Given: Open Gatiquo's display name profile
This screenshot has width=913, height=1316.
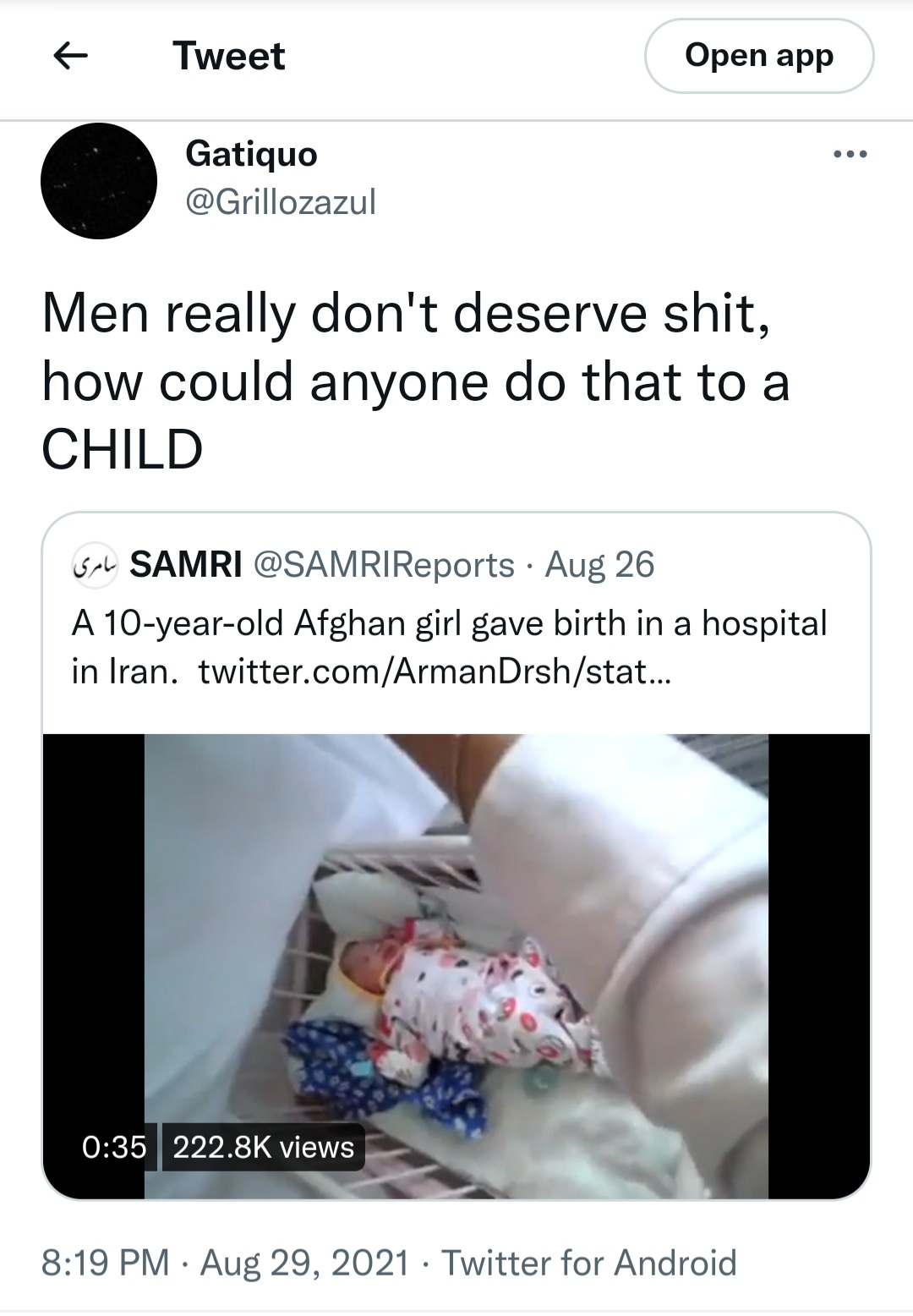Looking at the screenshot, I should point(251,154).
